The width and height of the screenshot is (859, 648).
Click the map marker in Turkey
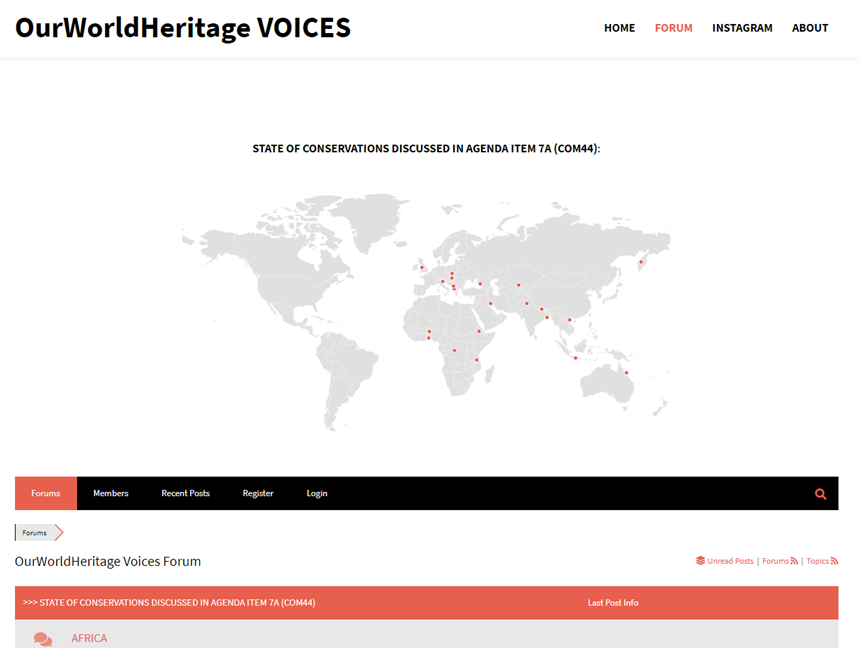point(480,284)
